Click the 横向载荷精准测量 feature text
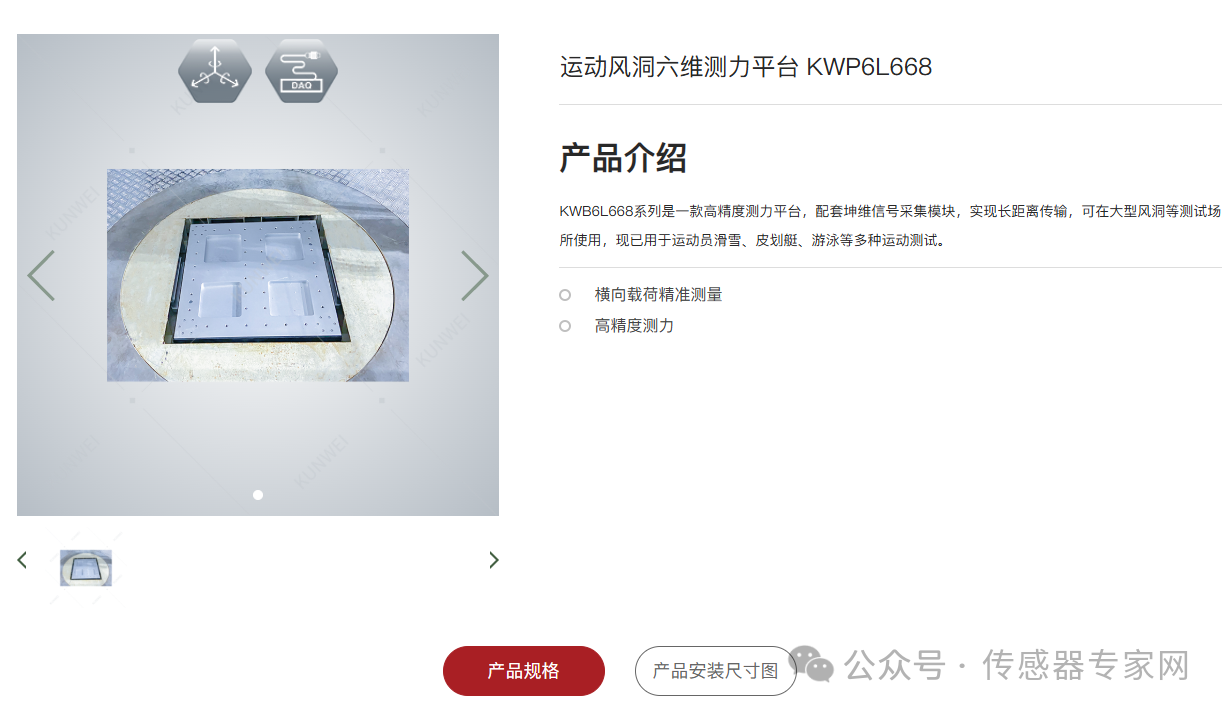The width and height of the screenshot is (1229, 714). pyautogui.click(x=658, y=295)
